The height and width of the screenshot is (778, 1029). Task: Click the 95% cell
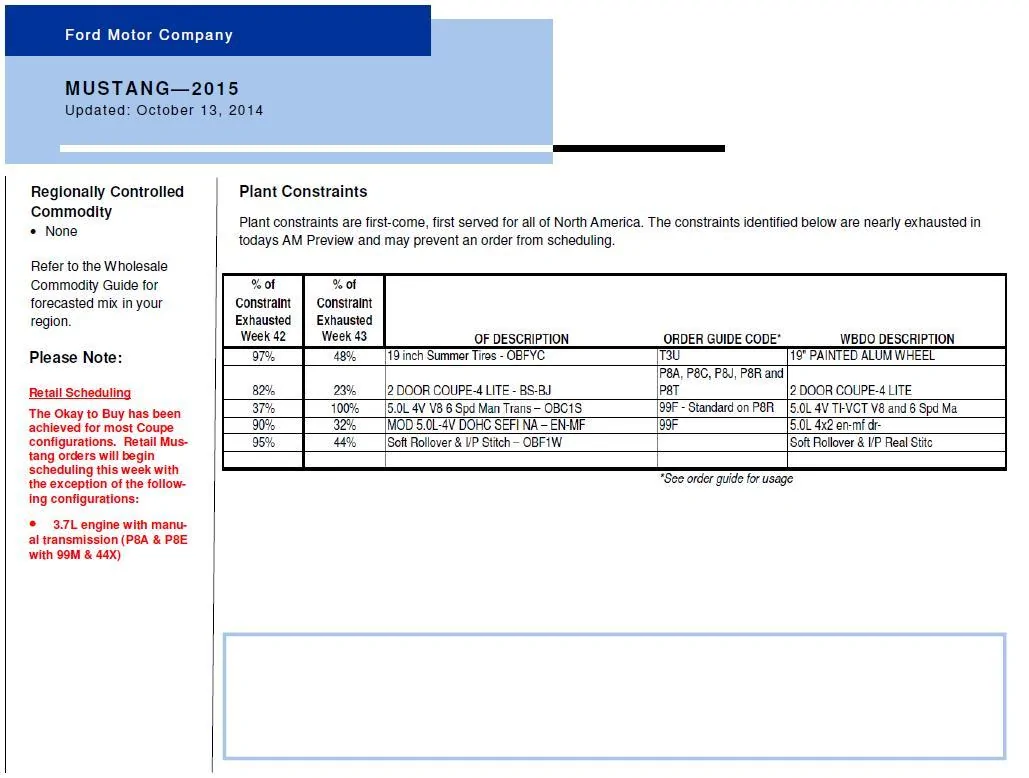(263, 442)
